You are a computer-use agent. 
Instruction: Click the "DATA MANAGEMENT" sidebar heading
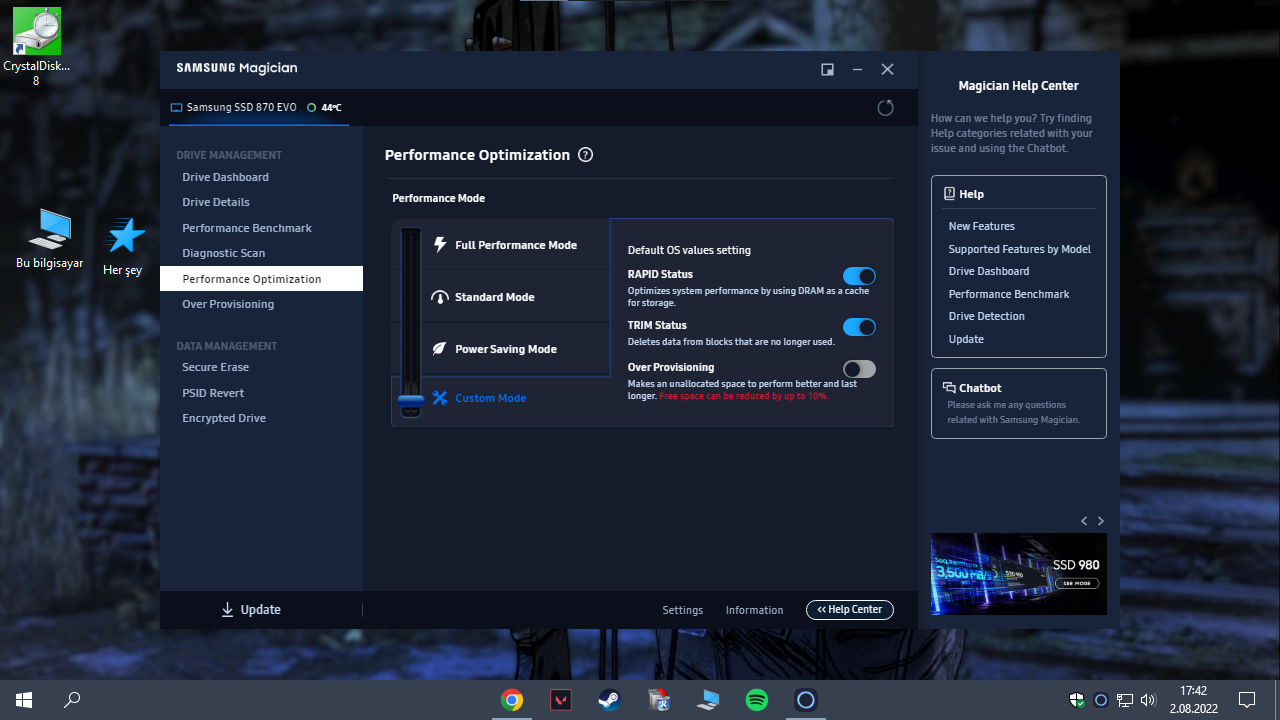[x=226, y=346]
